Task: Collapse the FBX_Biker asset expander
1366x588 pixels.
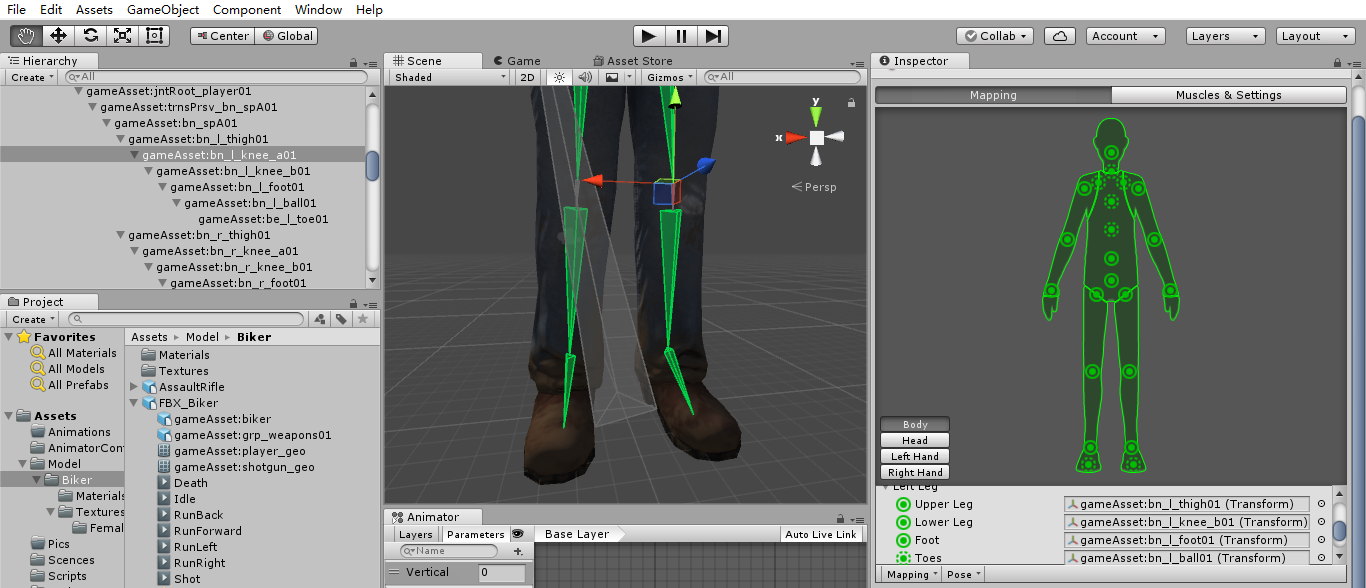Action: coord(134,403)
